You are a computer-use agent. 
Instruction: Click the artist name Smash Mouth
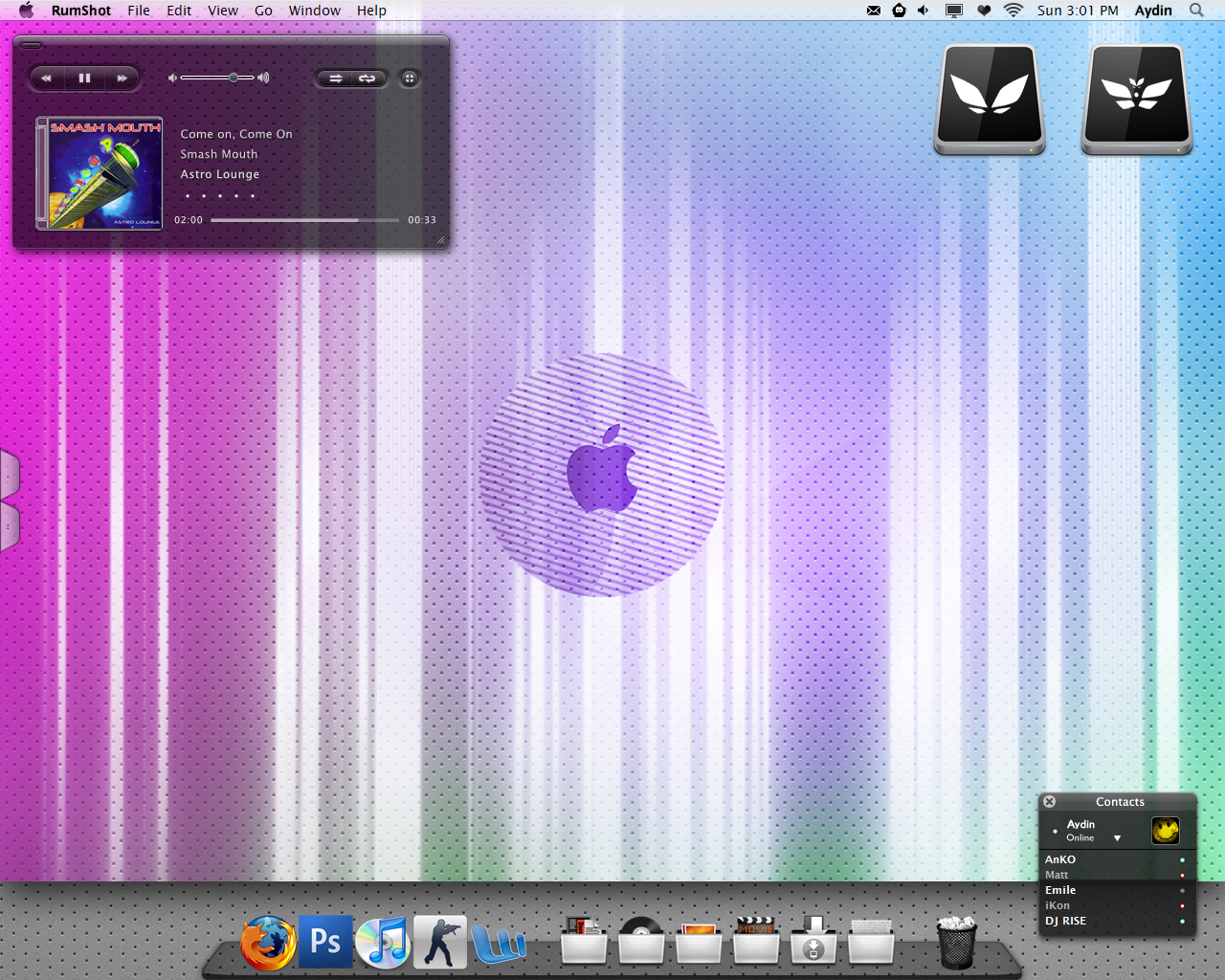click(x=219, y=154)
